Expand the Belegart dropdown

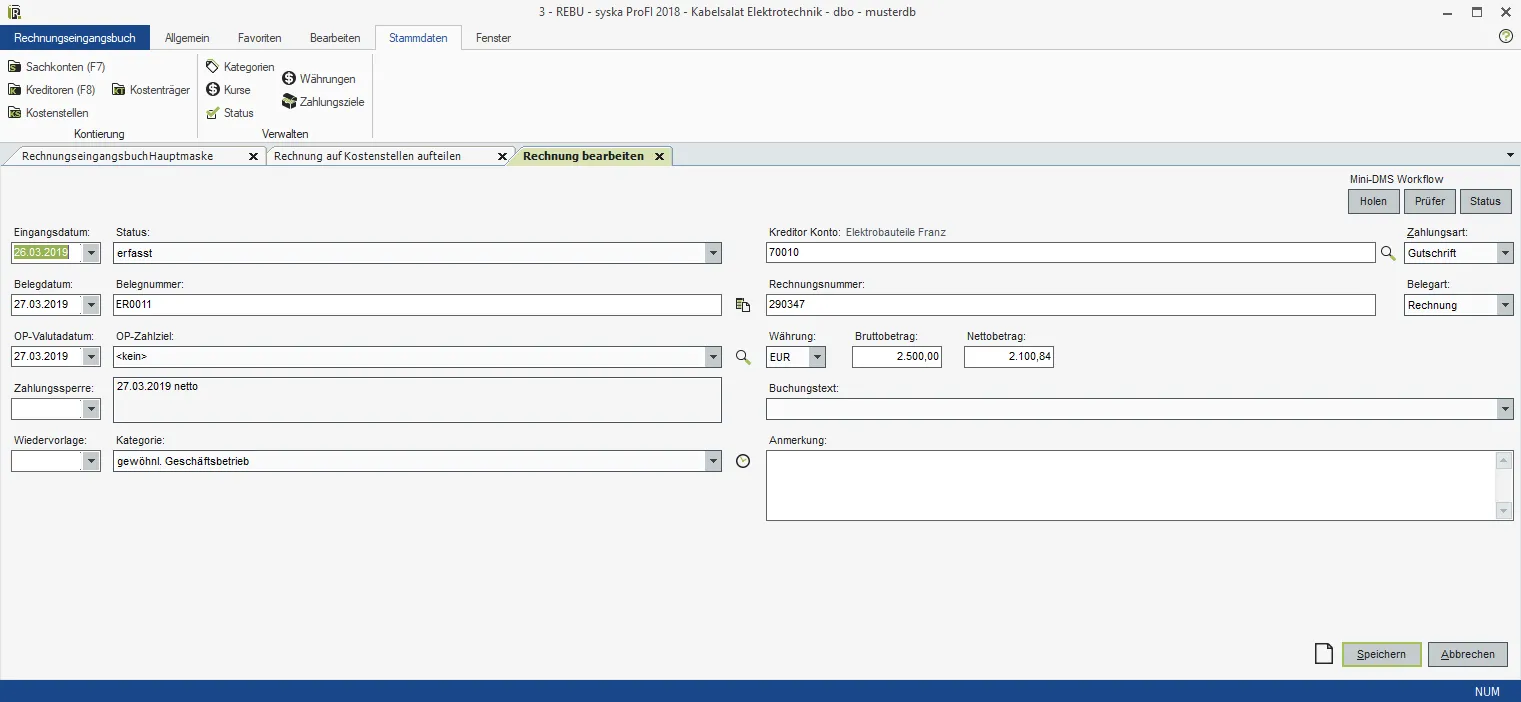(x=1505, y=305)
